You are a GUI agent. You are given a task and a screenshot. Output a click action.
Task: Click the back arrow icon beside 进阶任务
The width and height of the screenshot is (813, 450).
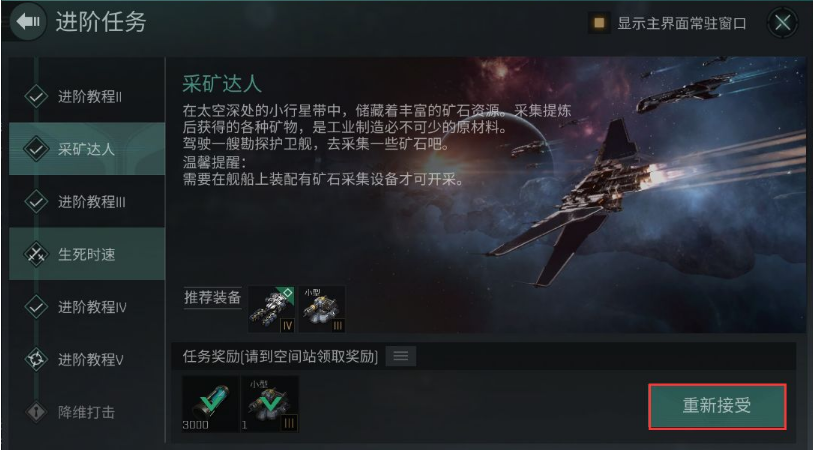pyautogui.click(x=28, y=21)
